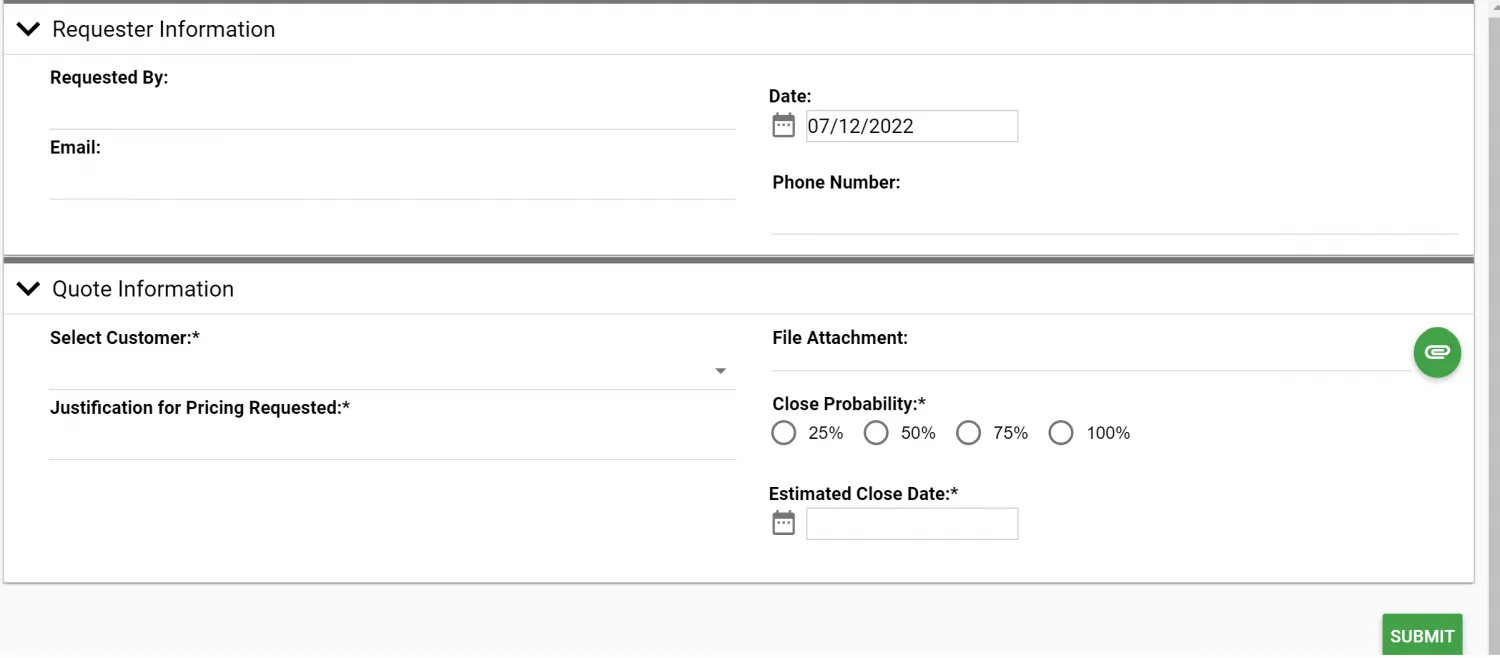The height and width of the screenshot is (658, 1500).
Task: Click the Date field showing 07/12/2022
Action: [x=911, y=126]
